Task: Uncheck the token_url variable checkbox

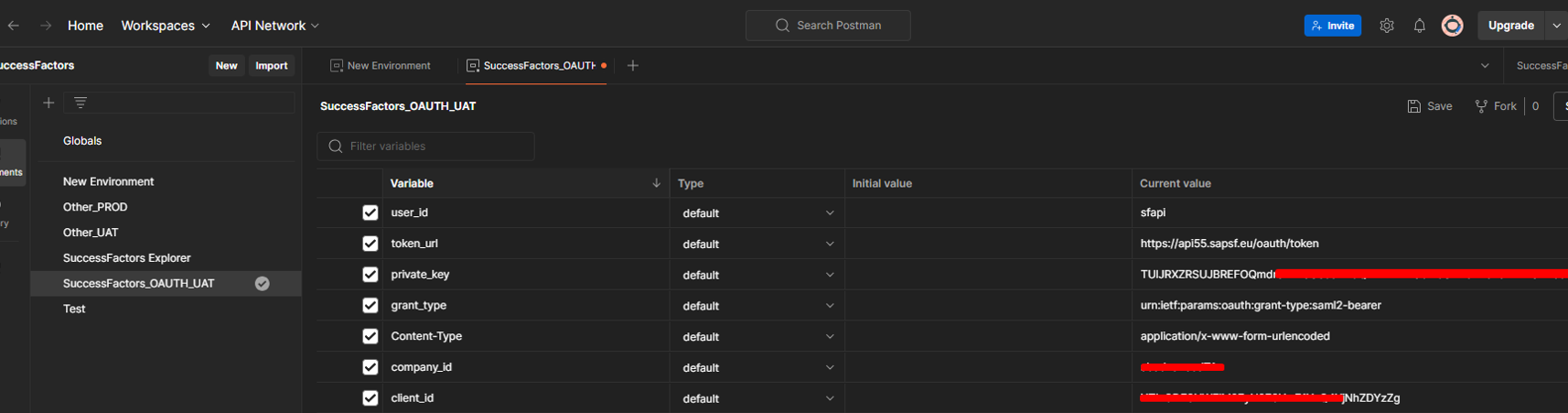Action: tap(370, 244)
